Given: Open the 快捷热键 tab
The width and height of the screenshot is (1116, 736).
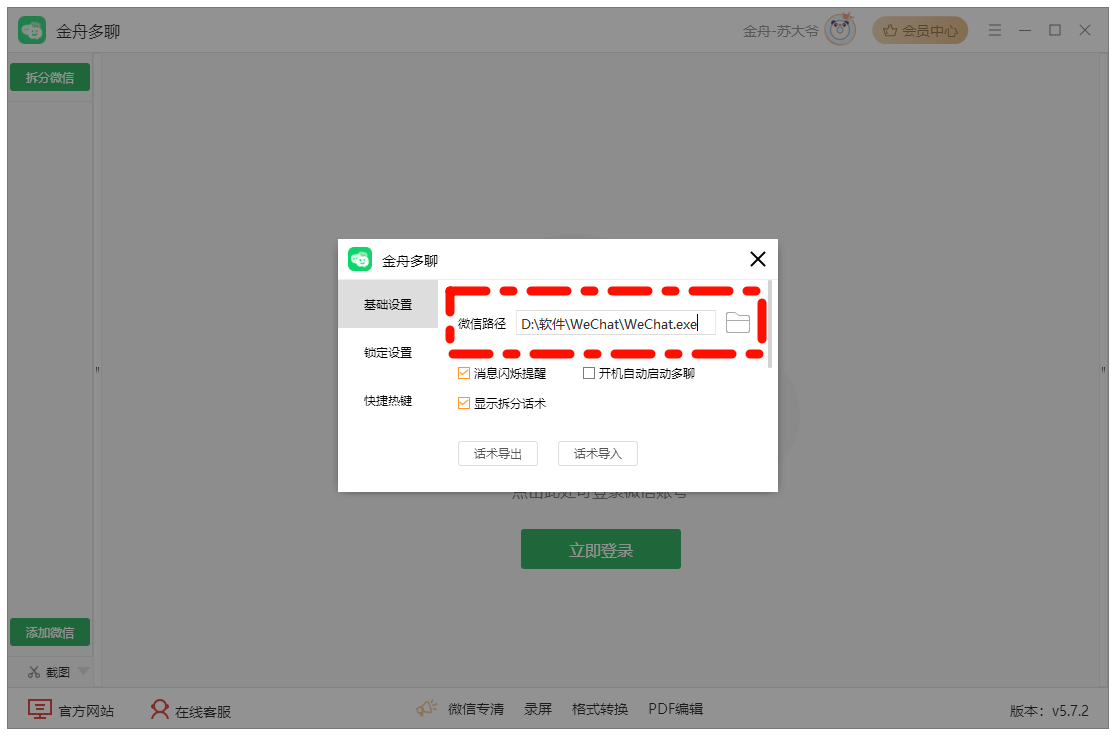Looking at the screenshot, I should [388, 401].
